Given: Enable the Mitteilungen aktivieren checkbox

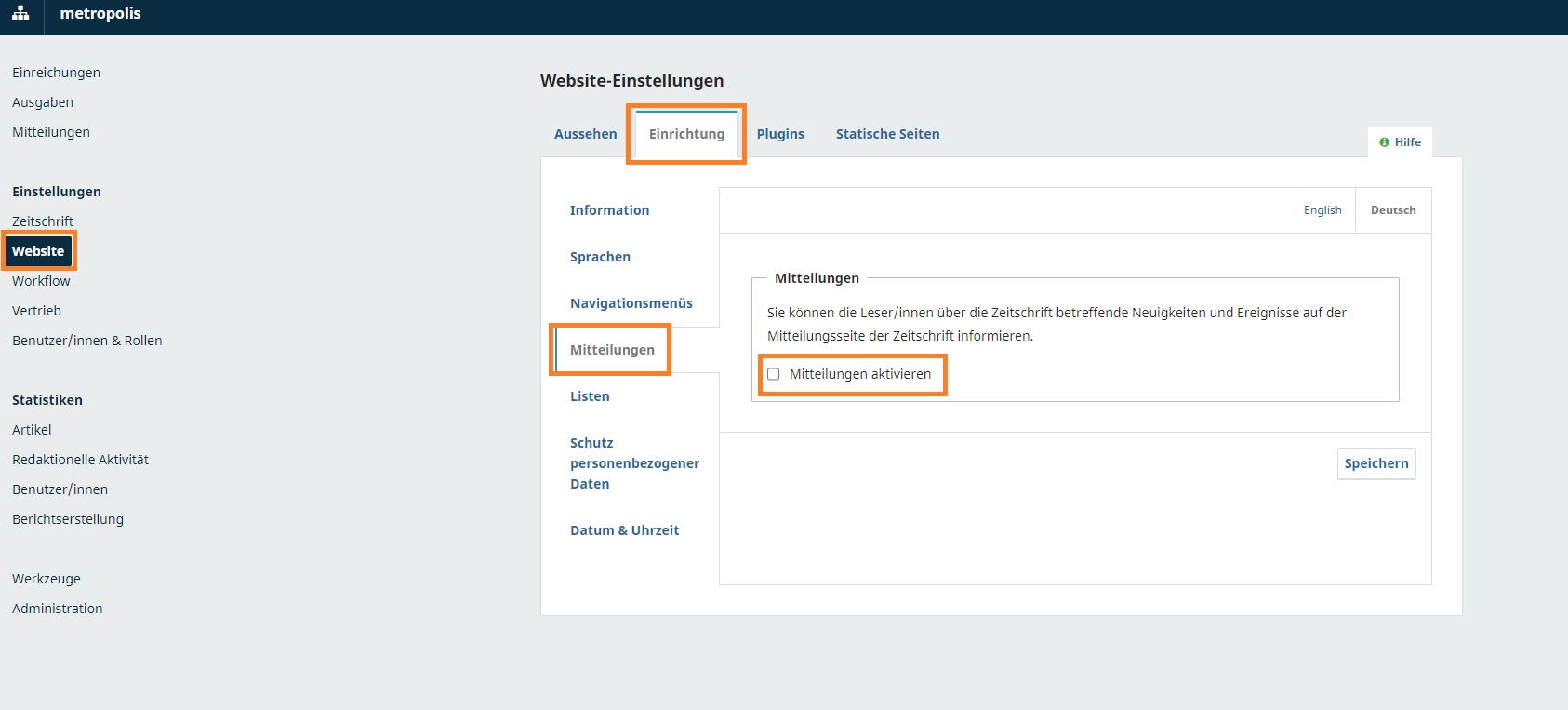Looking at the screenshot, I should click(x=773, y=374).
